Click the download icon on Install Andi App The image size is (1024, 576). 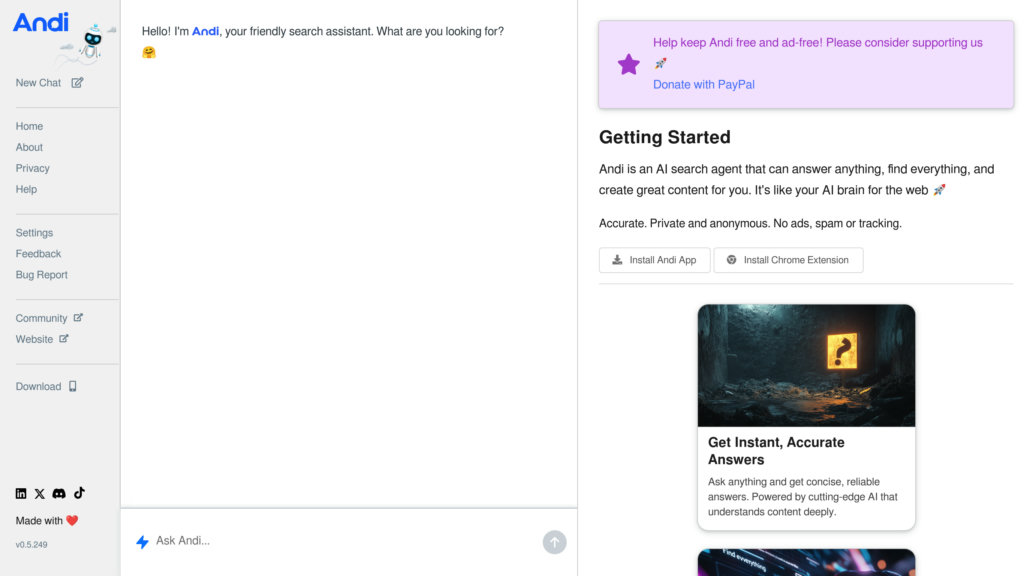tap(617, 260)
